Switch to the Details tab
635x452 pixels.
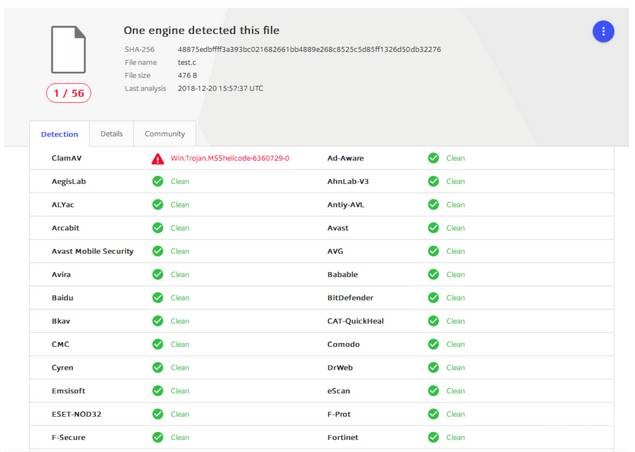coord(111,134)
